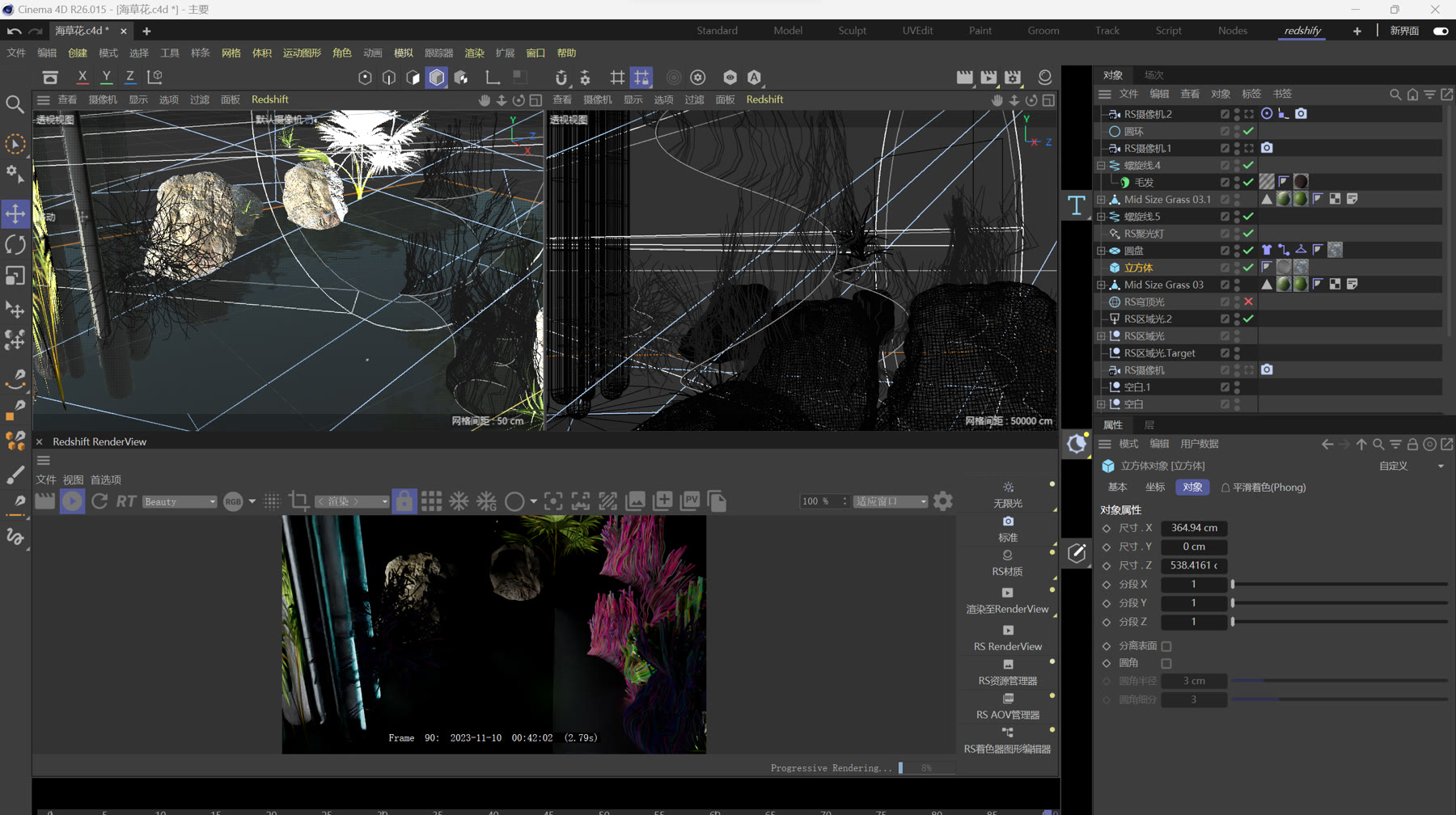
Task: Open the Beauty AOV dropdown
Action: 180,502
